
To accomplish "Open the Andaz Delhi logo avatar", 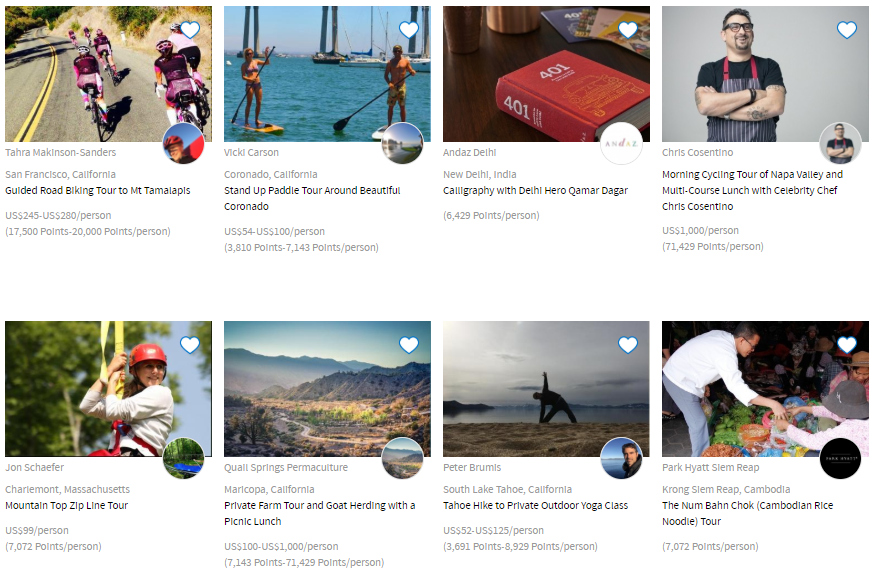I will (x=621, y=143).
